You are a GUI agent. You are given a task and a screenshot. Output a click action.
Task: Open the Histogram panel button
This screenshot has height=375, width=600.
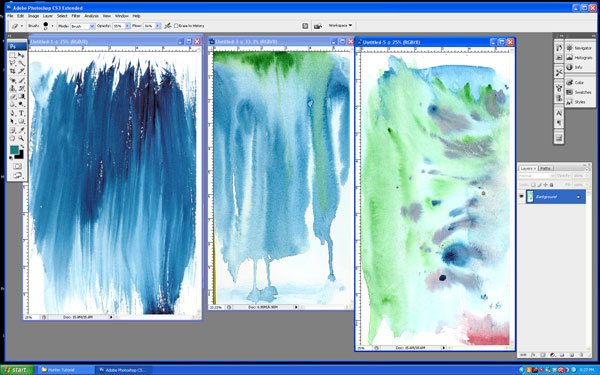click(x=579, y=58)
